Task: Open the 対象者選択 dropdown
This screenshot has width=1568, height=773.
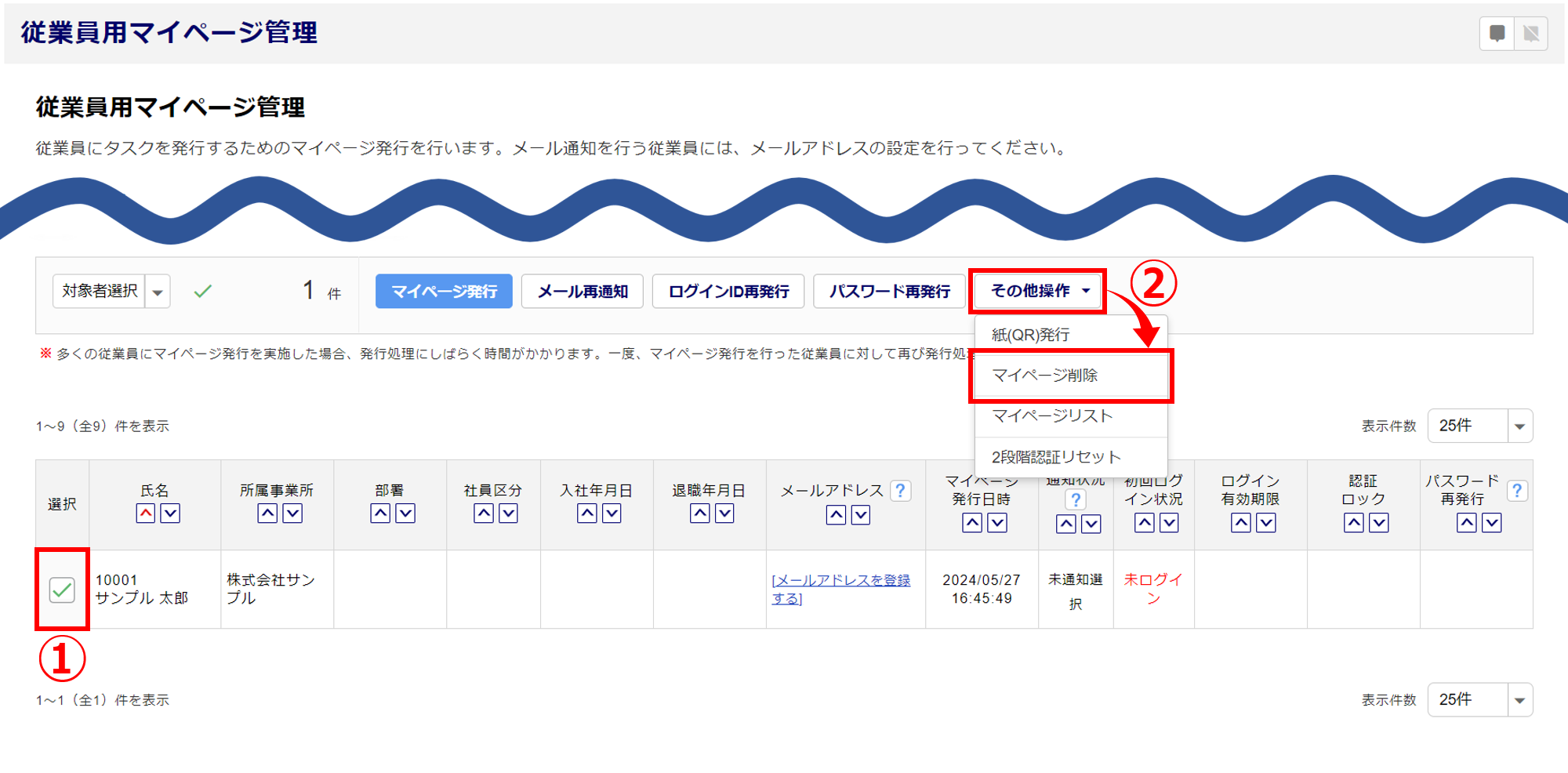Action: click(x=111, y=291)
